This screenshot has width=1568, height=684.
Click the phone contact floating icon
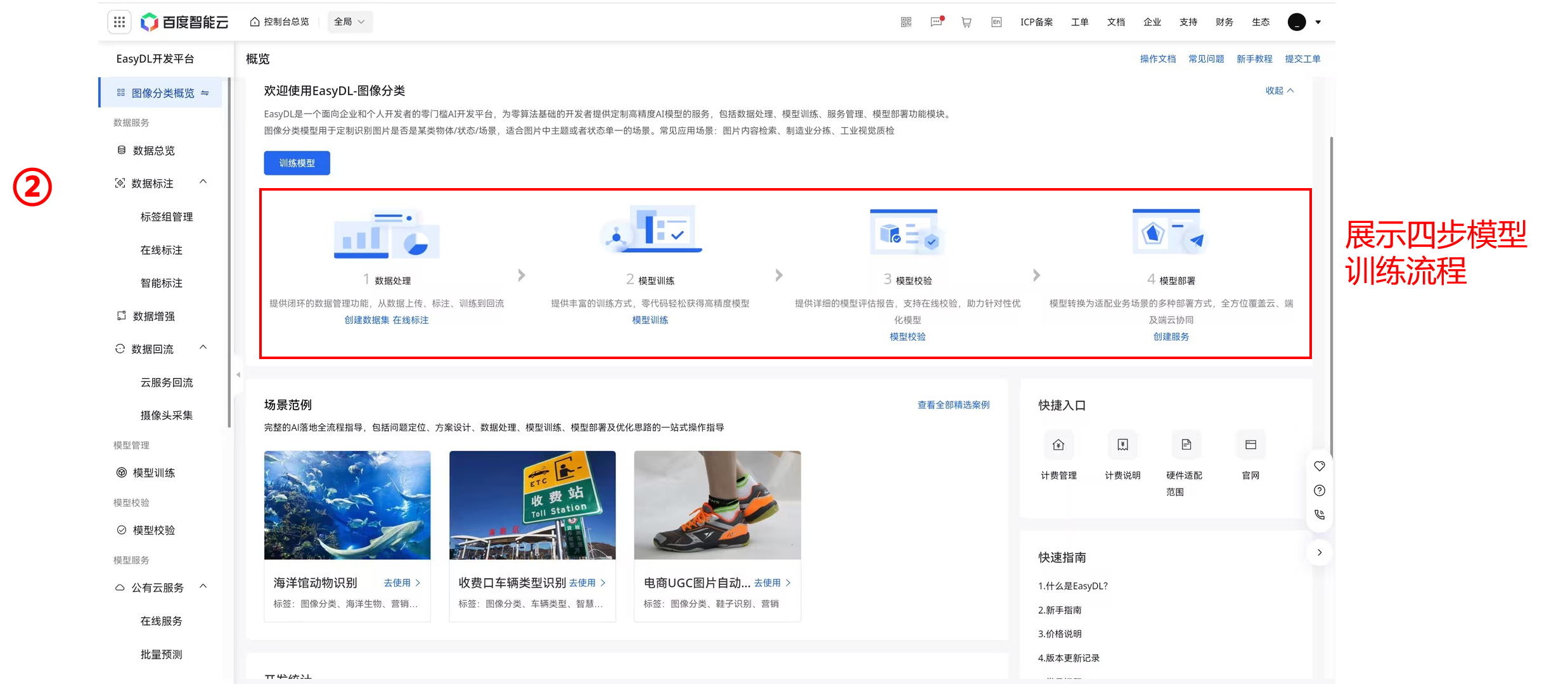[1320, 514]
